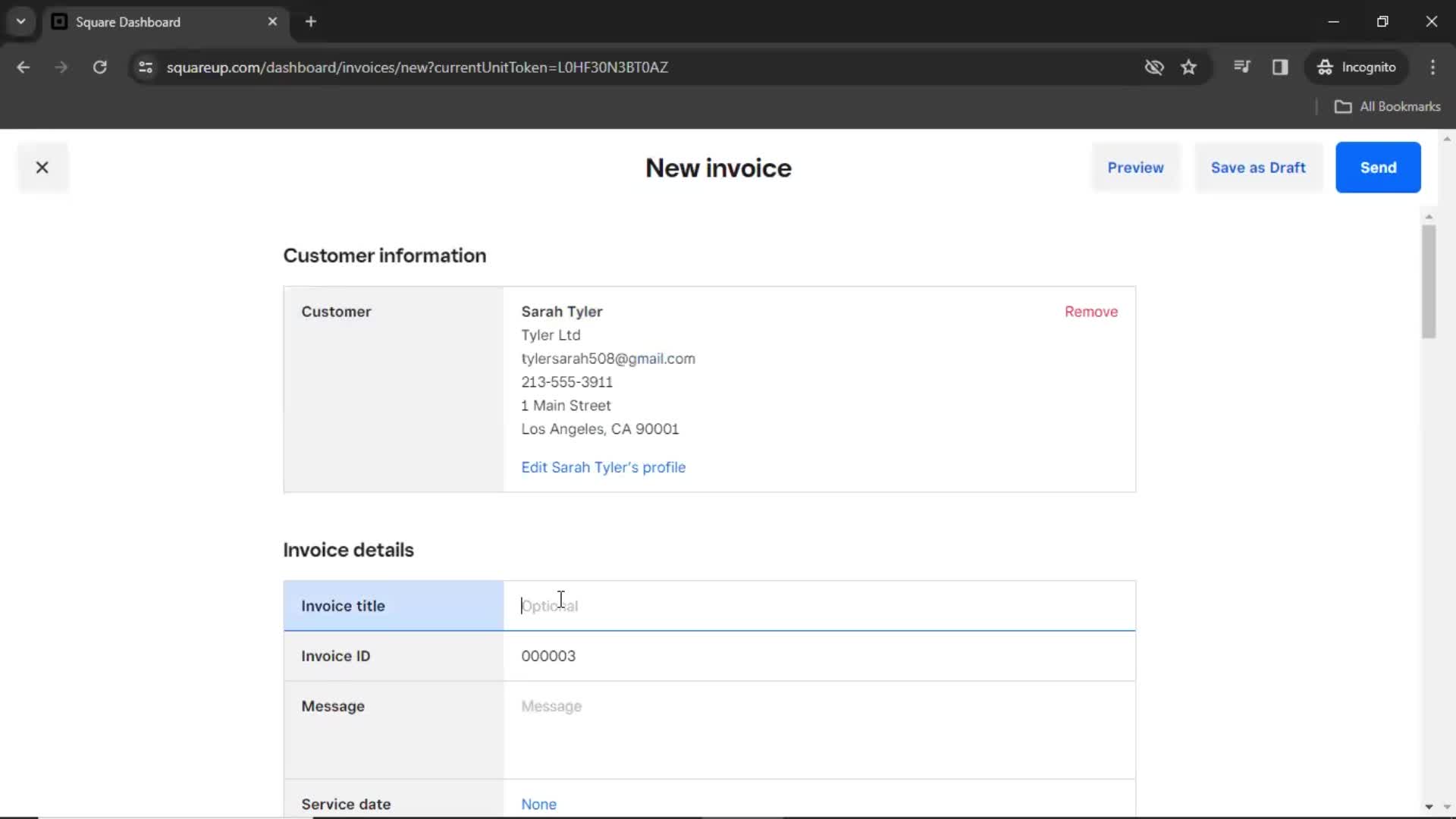Send the invoice
The height and width of the screenshot is (819, 1456).
pos(1378,168)
